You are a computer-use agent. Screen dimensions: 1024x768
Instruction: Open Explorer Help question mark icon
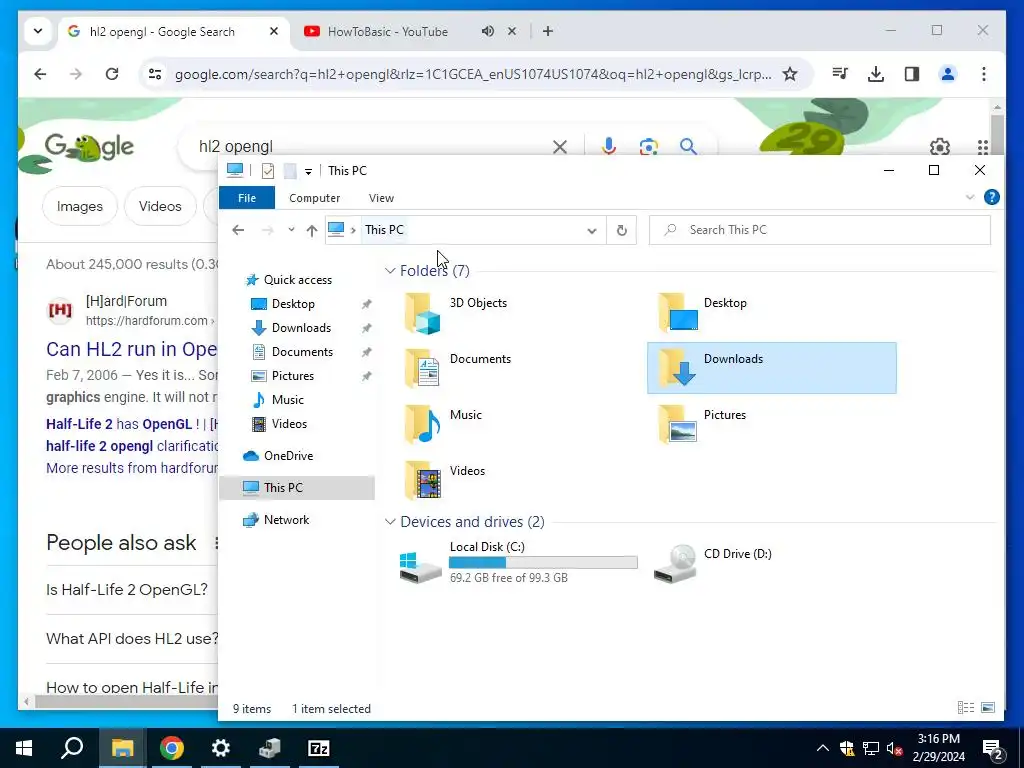click(x=991, y=197)
